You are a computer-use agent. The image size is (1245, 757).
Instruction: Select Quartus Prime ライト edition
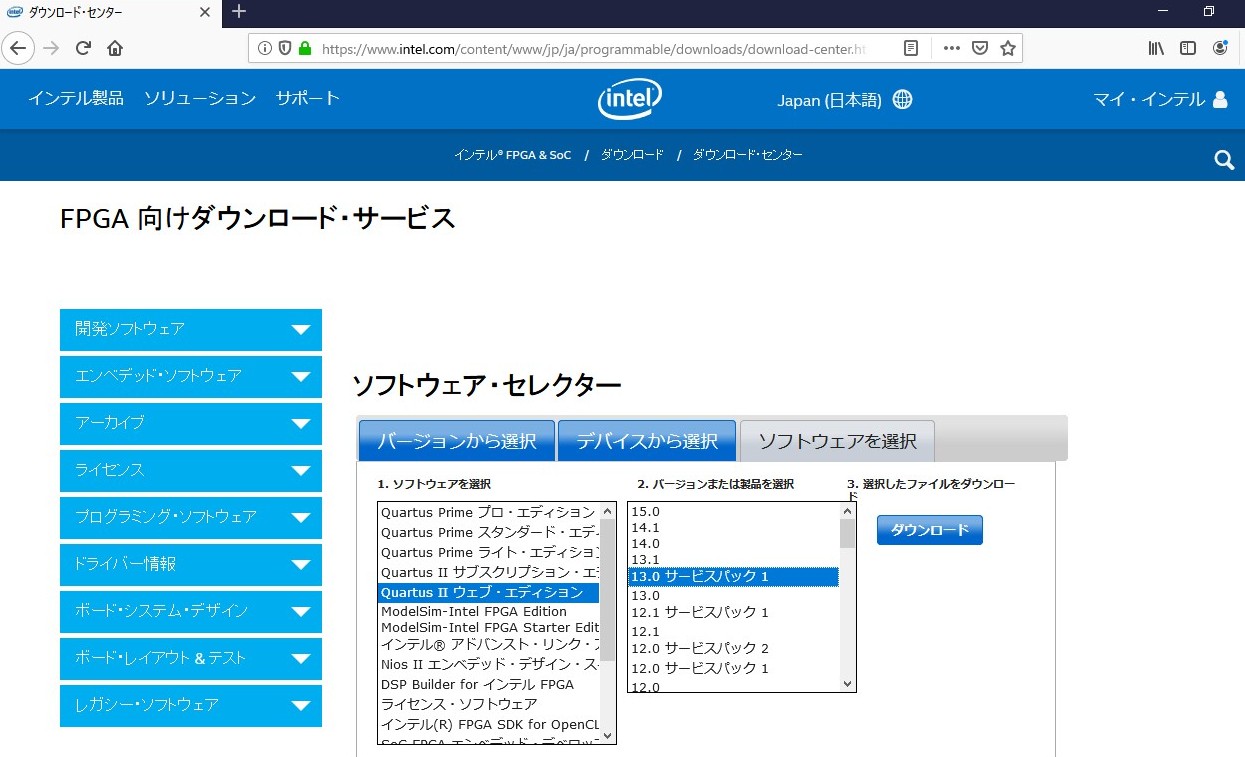tap(488, 552)
